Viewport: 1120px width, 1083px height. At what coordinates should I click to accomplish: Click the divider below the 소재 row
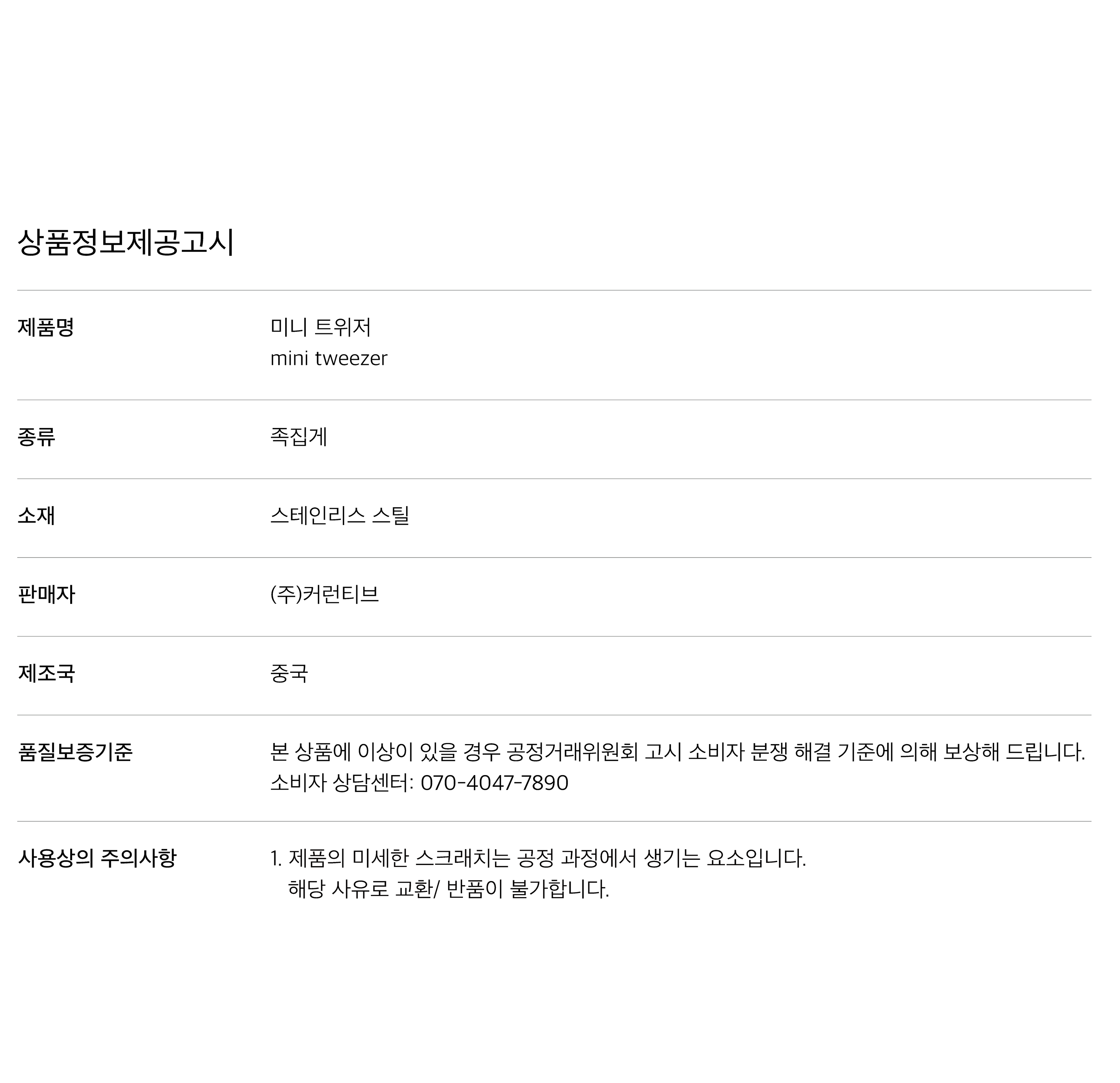[x=554, y=558]
